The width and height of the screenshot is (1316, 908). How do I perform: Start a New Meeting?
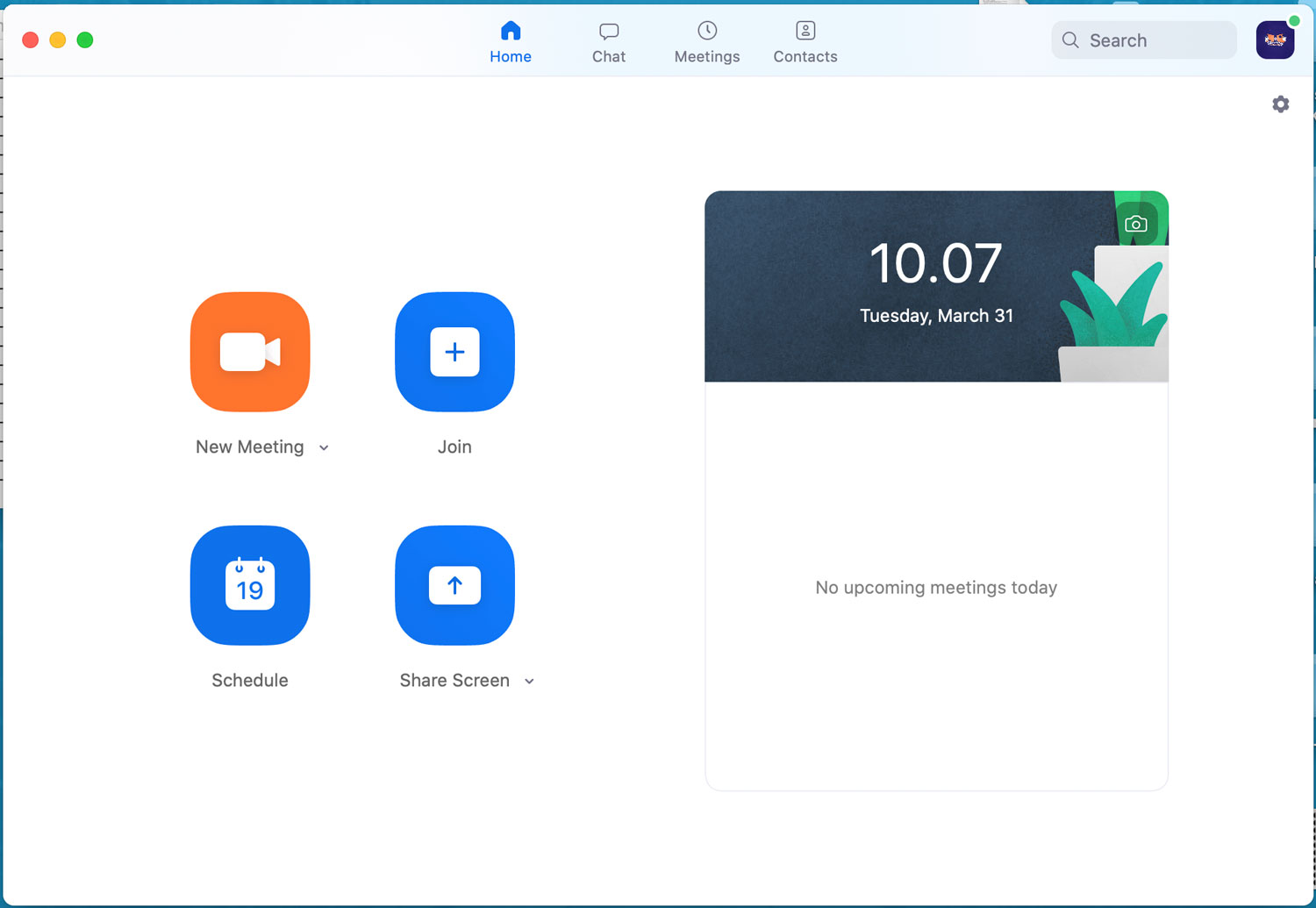coord(250,352)
